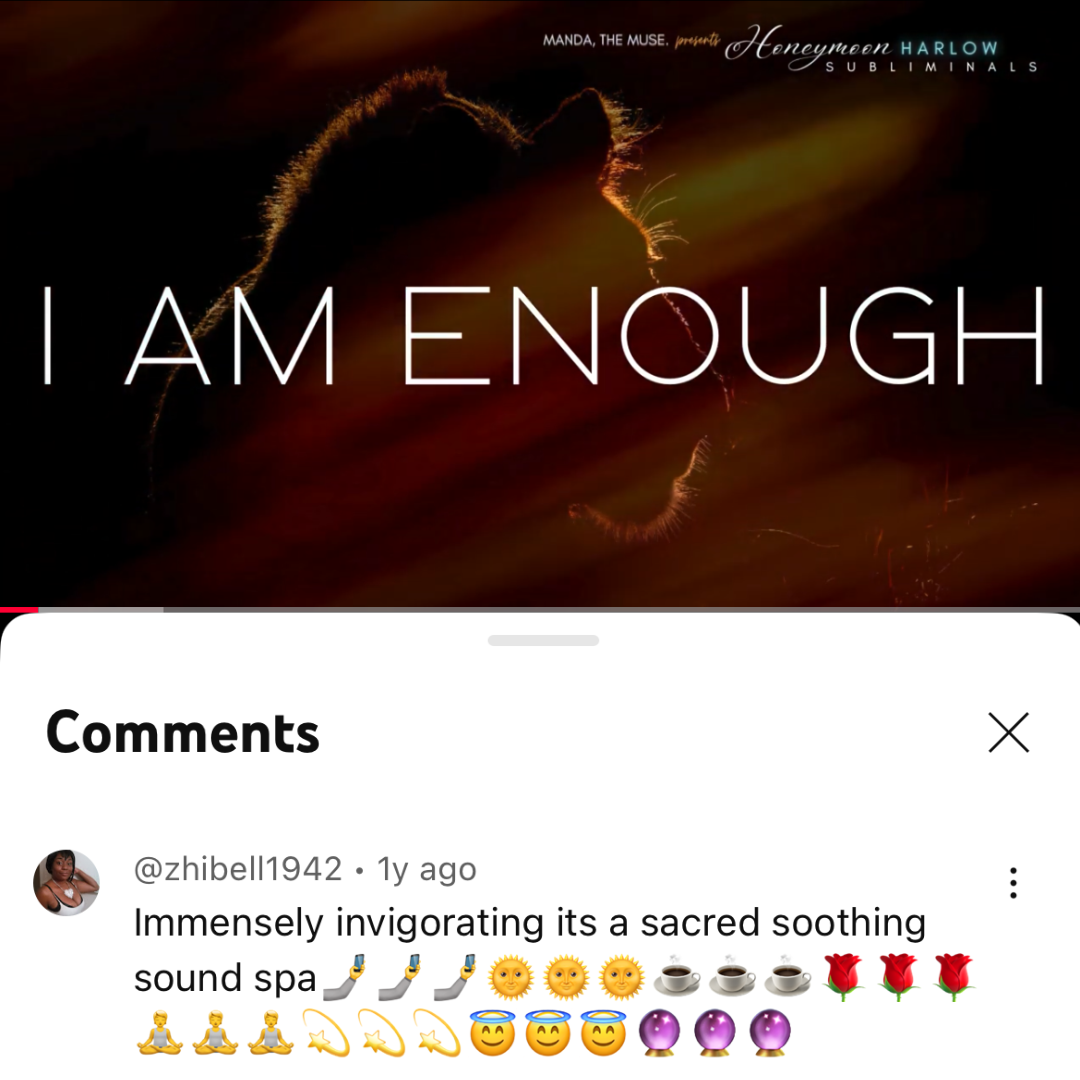
Task: Click the first crystal ball emoji
Action: tap(660, 1033)
